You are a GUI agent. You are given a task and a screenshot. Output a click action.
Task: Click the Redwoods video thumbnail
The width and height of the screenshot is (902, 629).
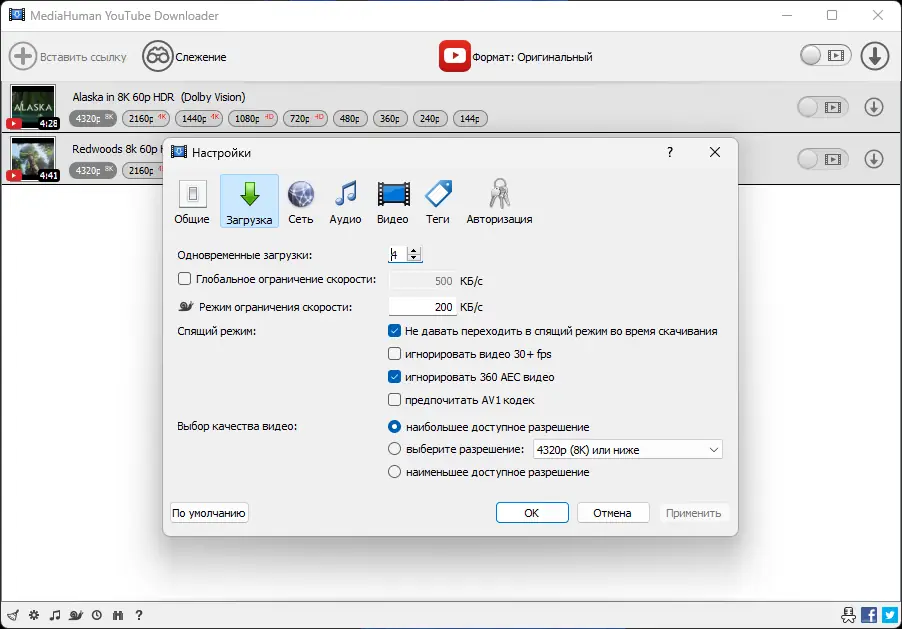click(x=33, y=158)
